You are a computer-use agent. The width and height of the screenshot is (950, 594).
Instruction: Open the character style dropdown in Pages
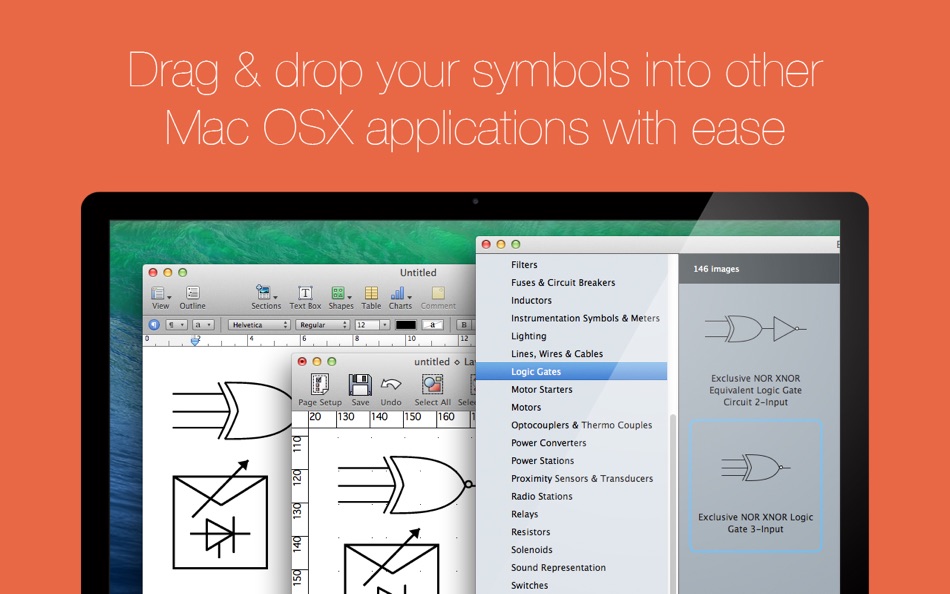(x=203, y=325)
